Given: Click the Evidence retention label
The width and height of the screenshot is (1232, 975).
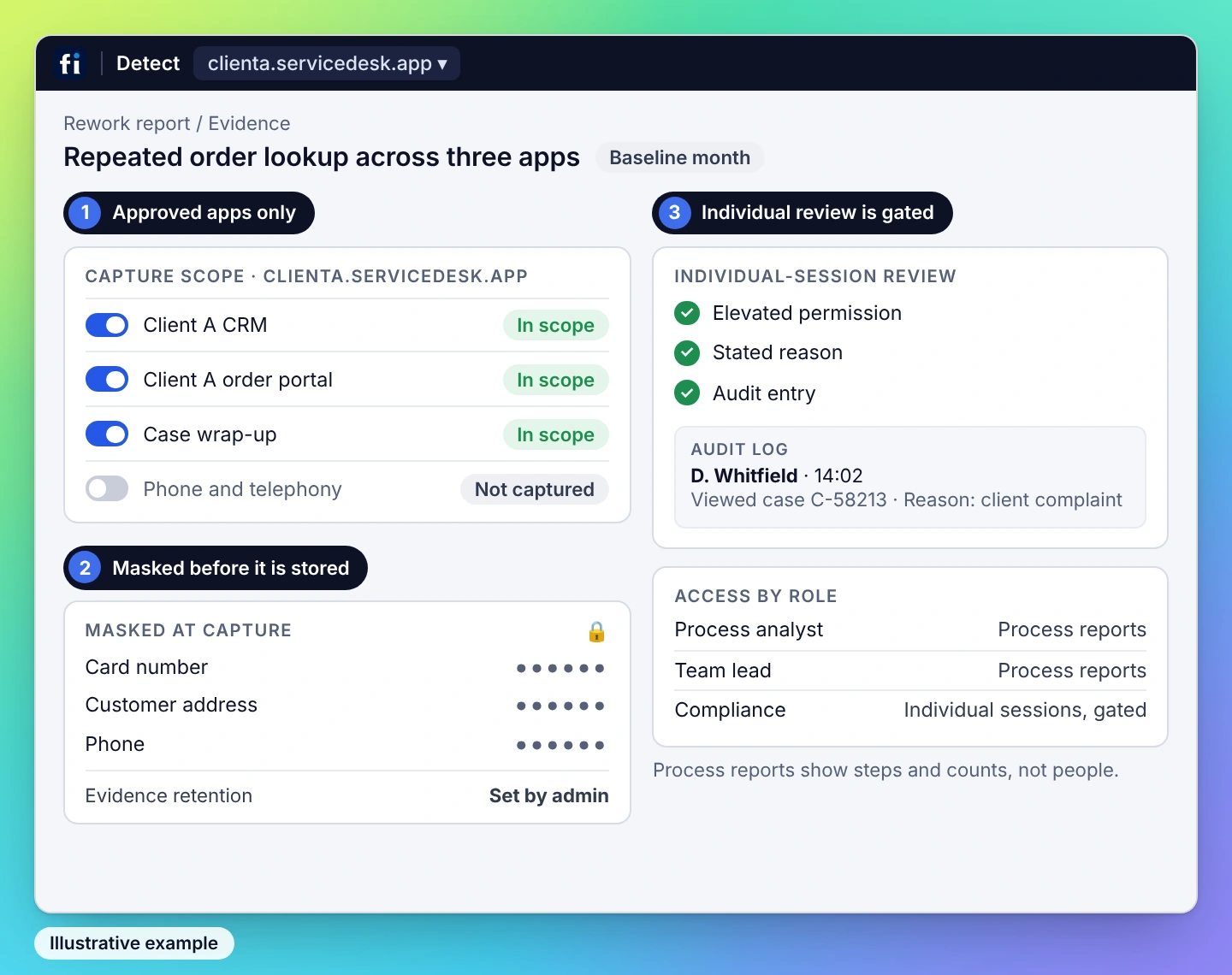Looking at the screenshot, I should pos(169,795).
